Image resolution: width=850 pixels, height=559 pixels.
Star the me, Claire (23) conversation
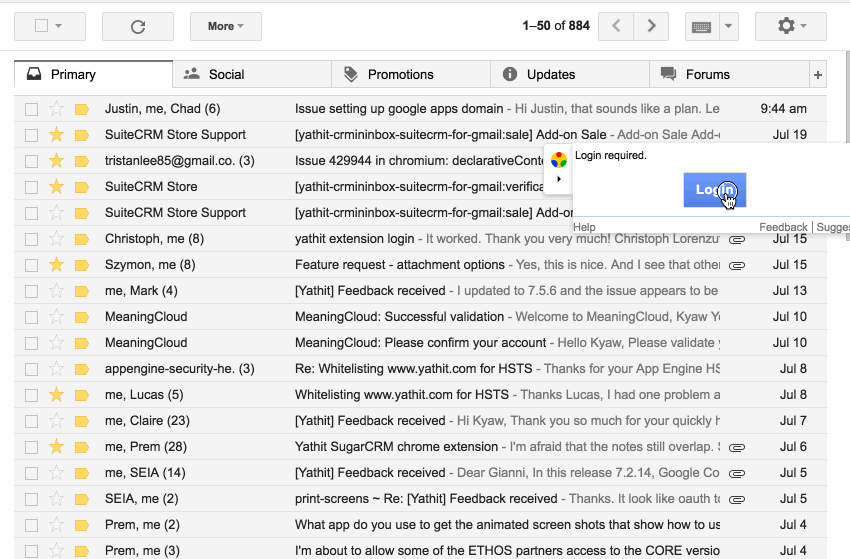tap(56, 421)
